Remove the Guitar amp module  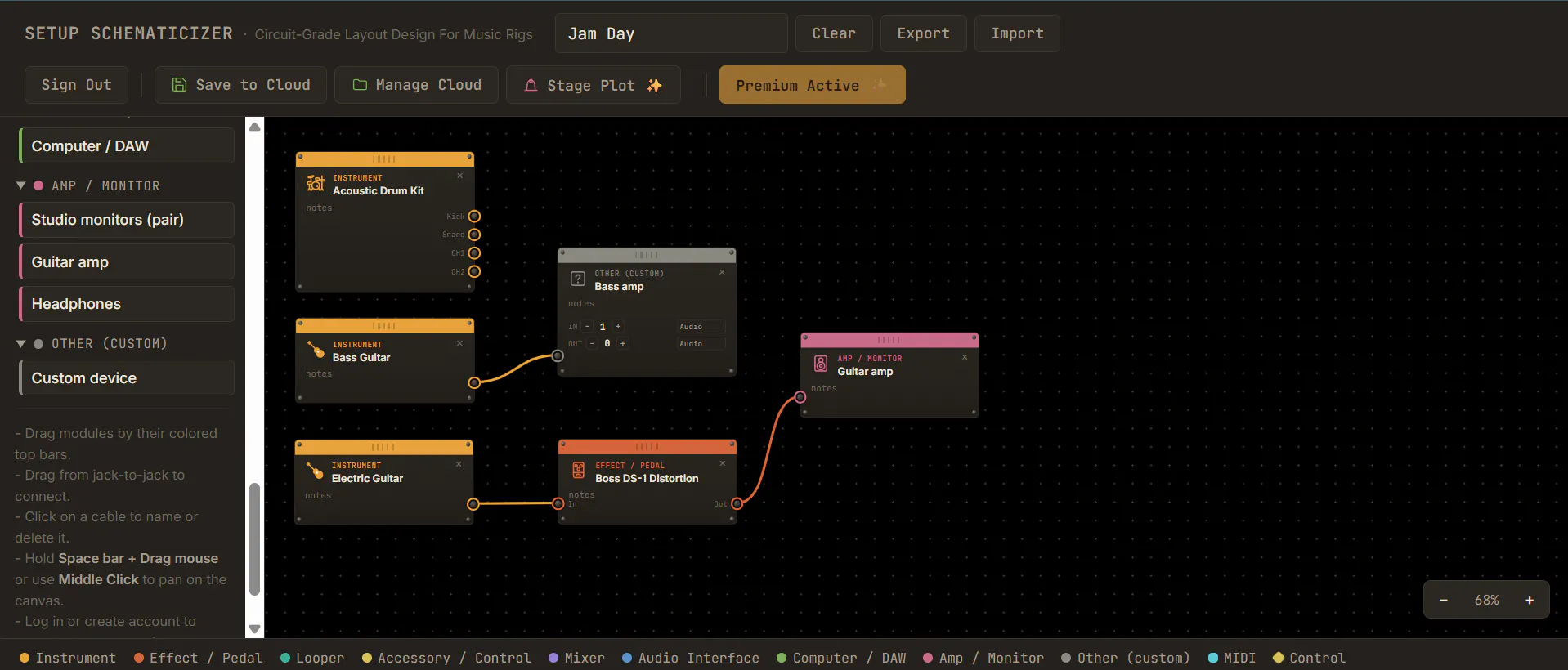(965, 357)
